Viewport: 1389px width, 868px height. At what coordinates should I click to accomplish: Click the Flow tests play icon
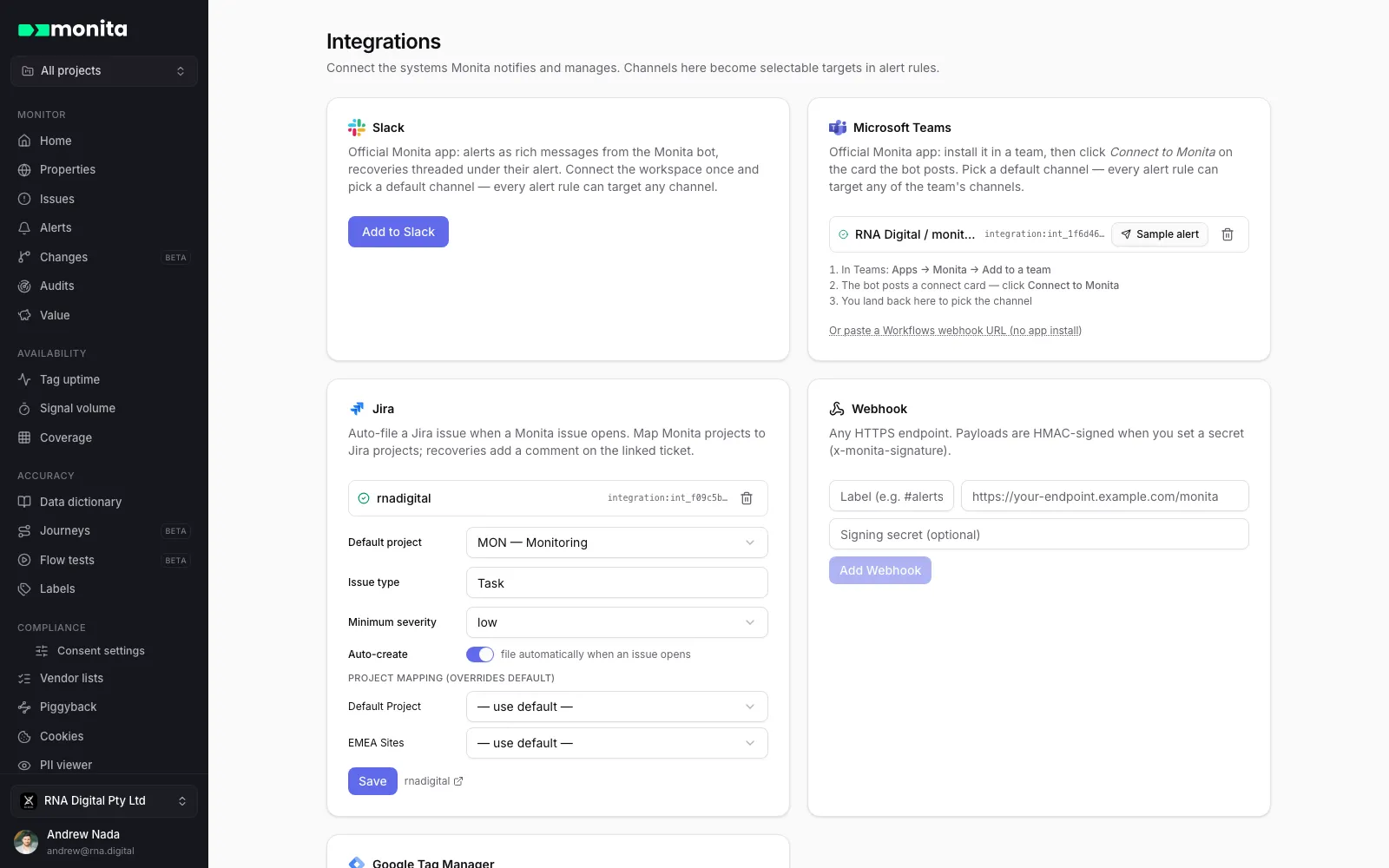(x=24, y=560)
